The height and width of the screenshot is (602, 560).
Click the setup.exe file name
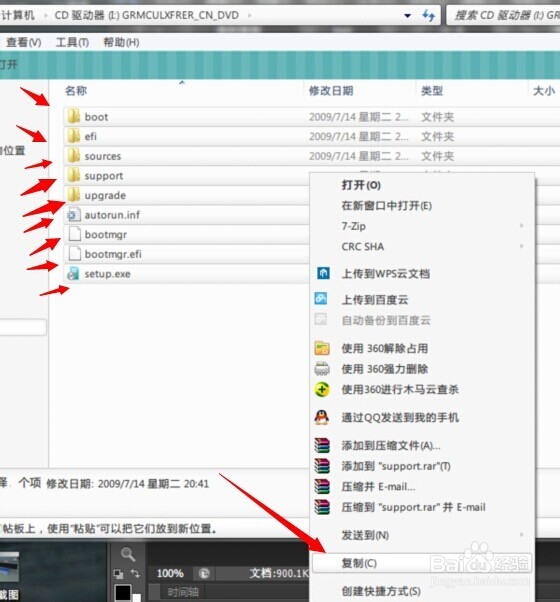tap(107, 274)
